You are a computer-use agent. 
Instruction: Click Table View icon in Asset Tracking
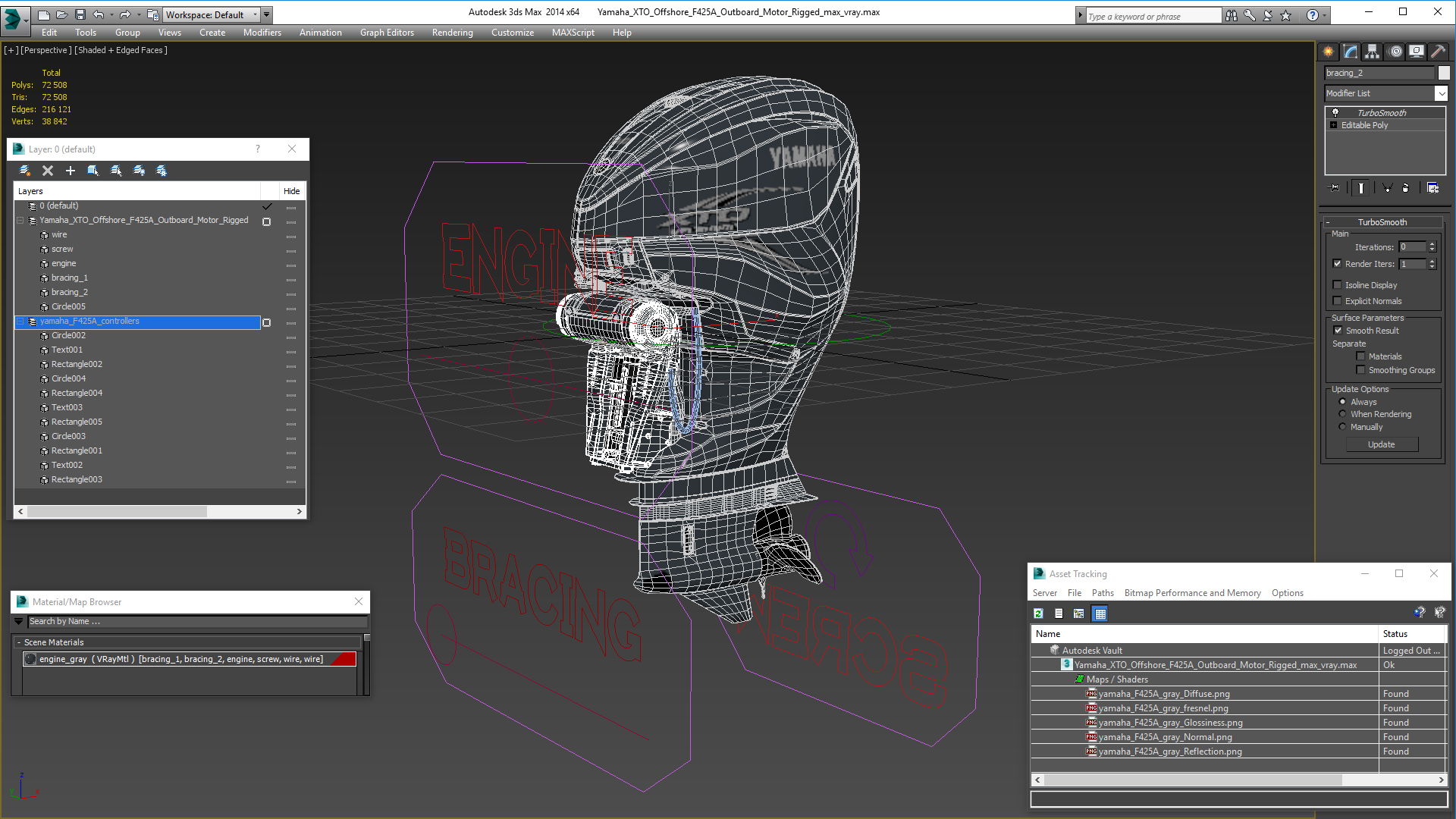coord(1100,613)
